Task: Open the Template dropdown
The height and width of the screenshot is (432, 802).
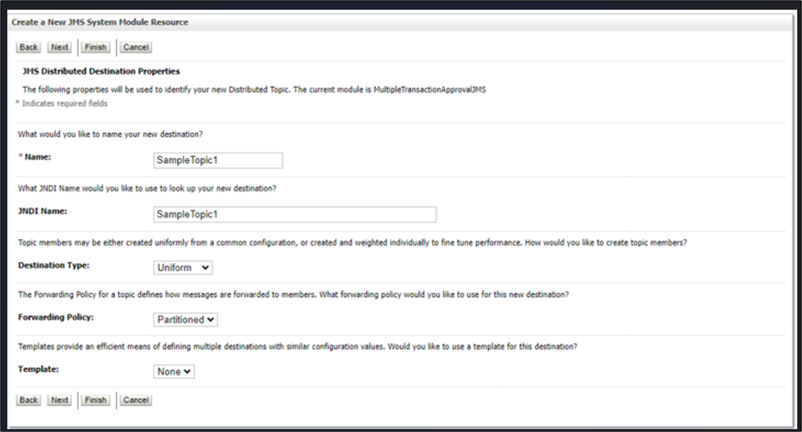Action: (x=174, y=371)
